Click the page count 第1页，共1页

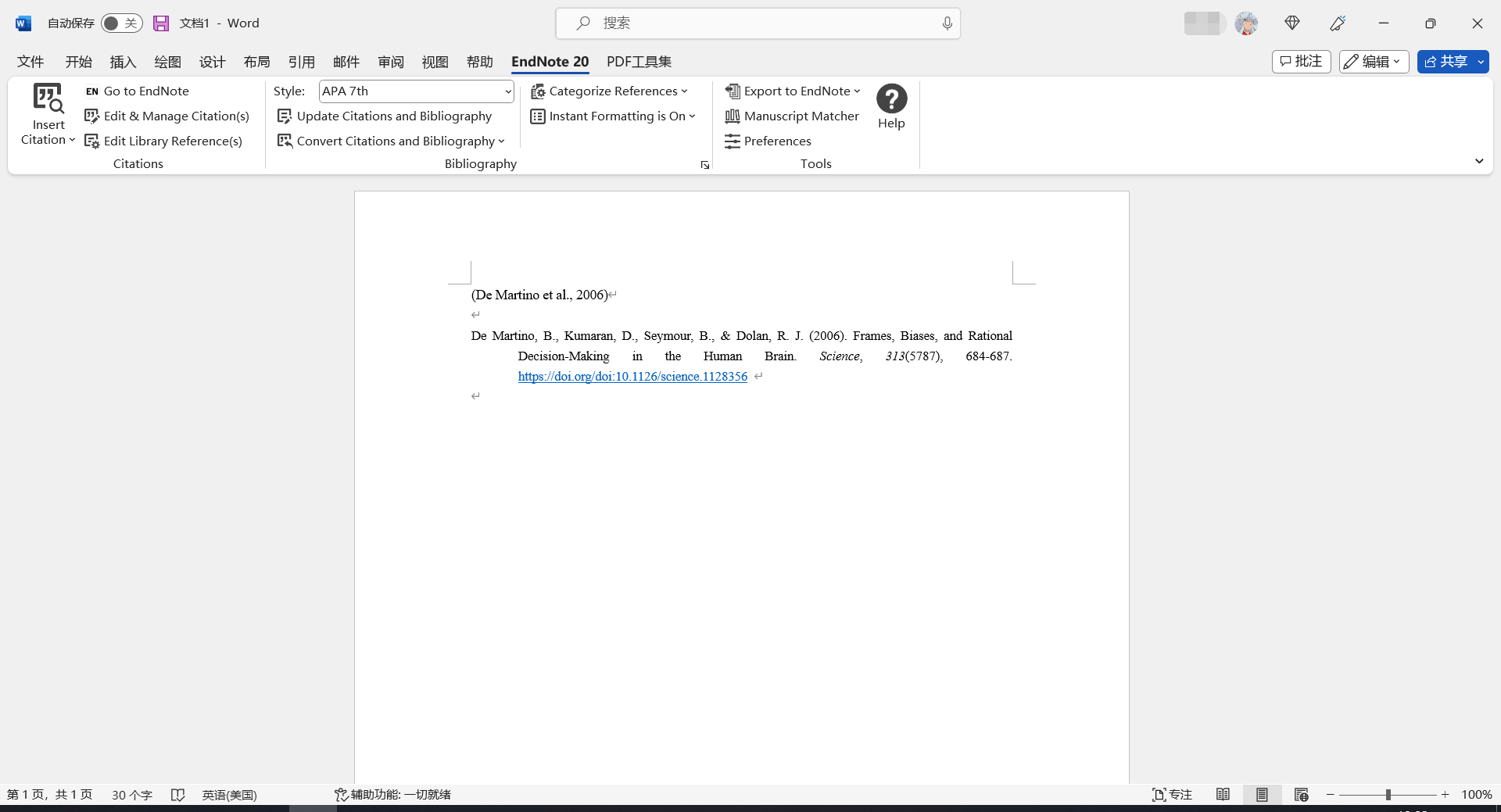click(x=49, y=795)
